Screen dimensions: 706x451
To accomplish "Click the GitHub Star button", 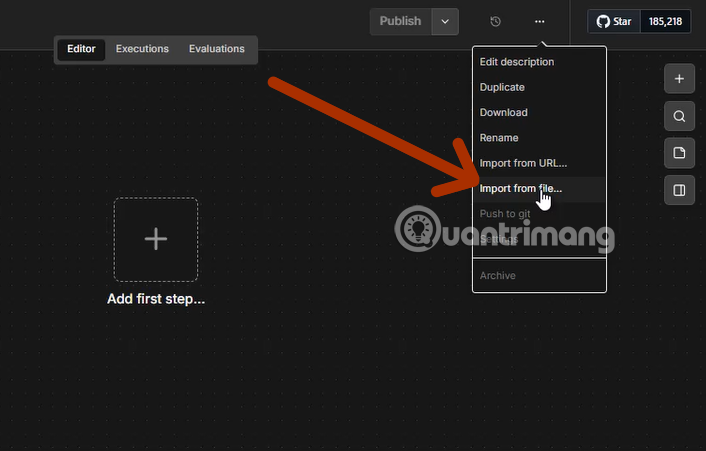I will (614, 21).
